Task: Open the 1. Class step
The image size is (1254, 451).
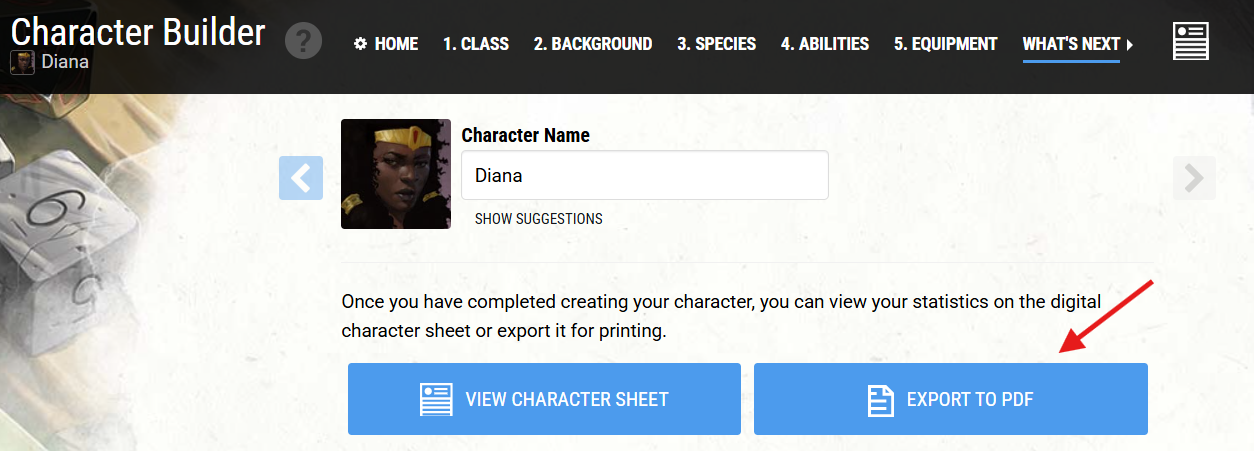Action: [x=476, y=44]
